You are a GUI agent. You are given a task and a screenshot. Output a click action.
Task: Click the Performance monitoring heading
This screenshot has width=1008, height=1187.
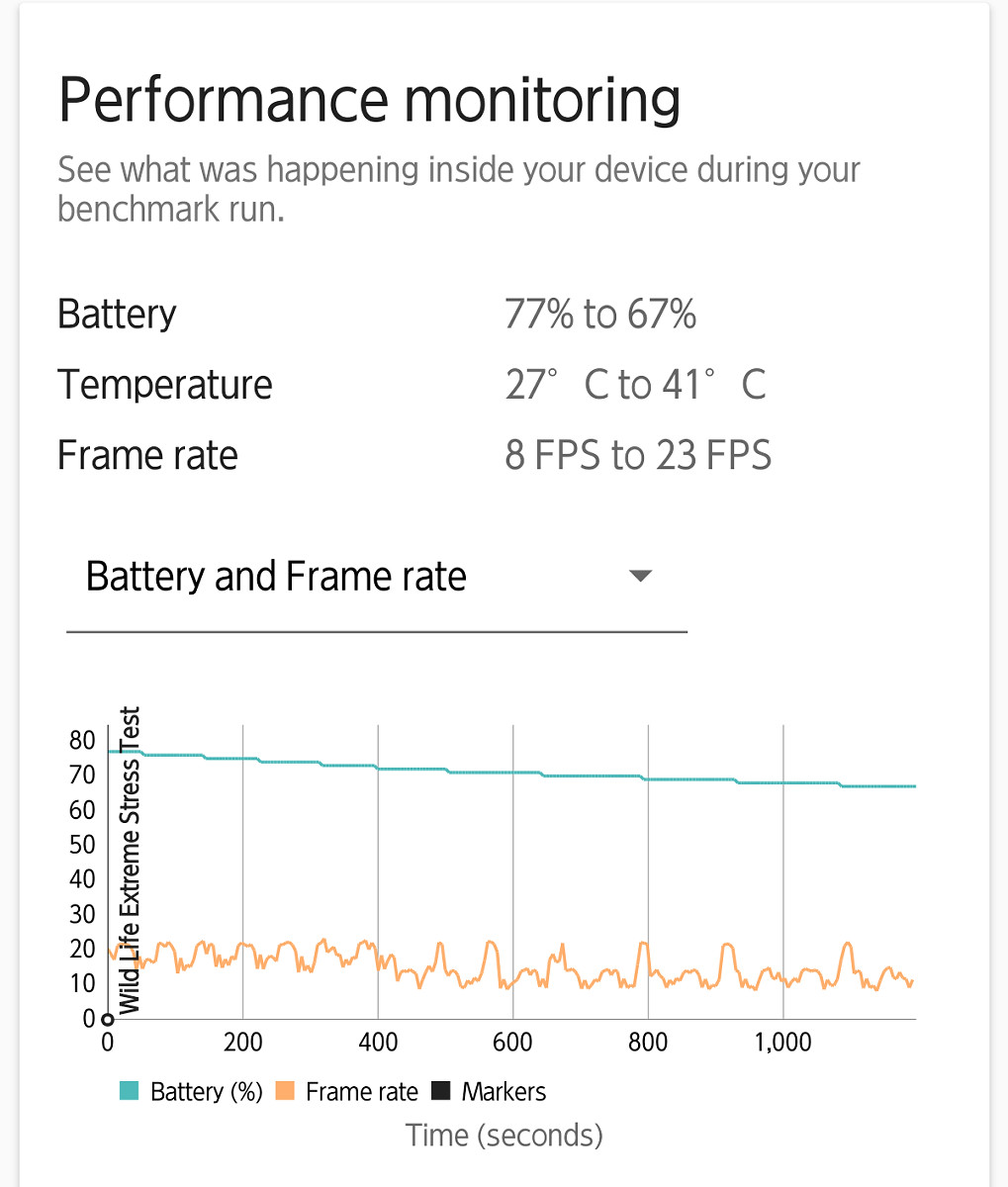[369, 100]
